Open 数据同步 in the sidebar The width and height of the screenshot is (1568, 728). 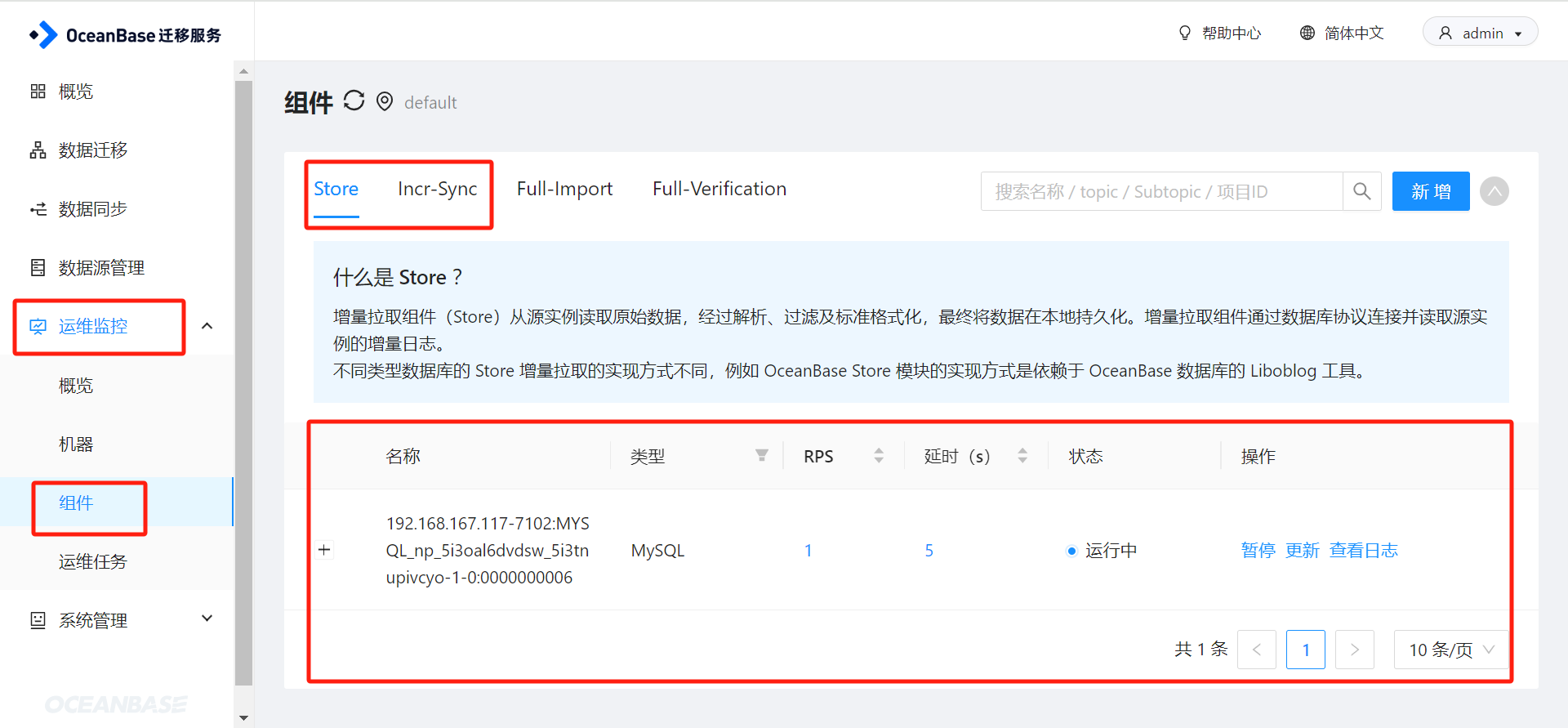pyautogui.click(x=92, y=209)
